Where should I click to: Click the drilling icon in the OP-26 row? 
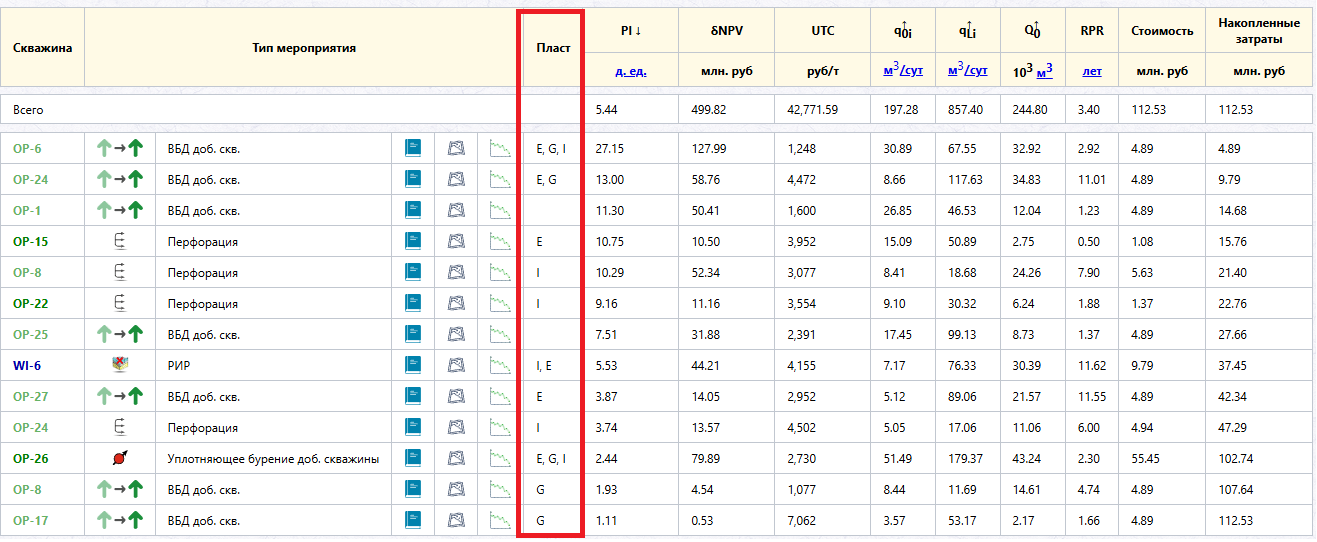pyautogui.click(x=120, y=458)
